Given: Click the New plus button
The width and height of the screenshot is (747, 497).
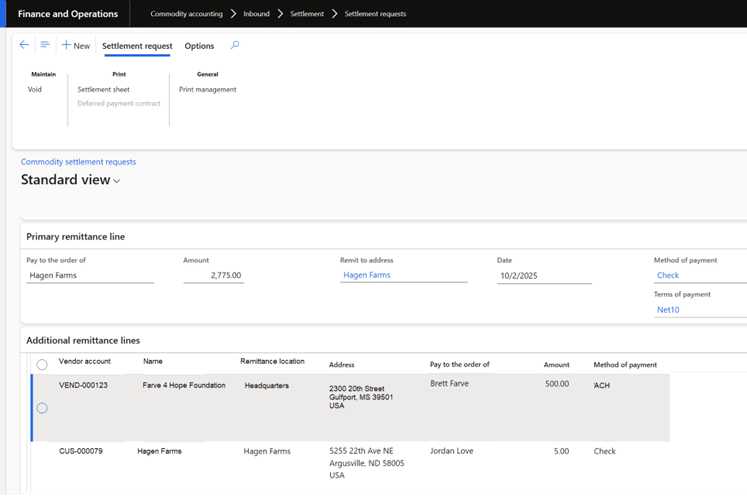Looking at the screenshot, I should pos(76,46).
